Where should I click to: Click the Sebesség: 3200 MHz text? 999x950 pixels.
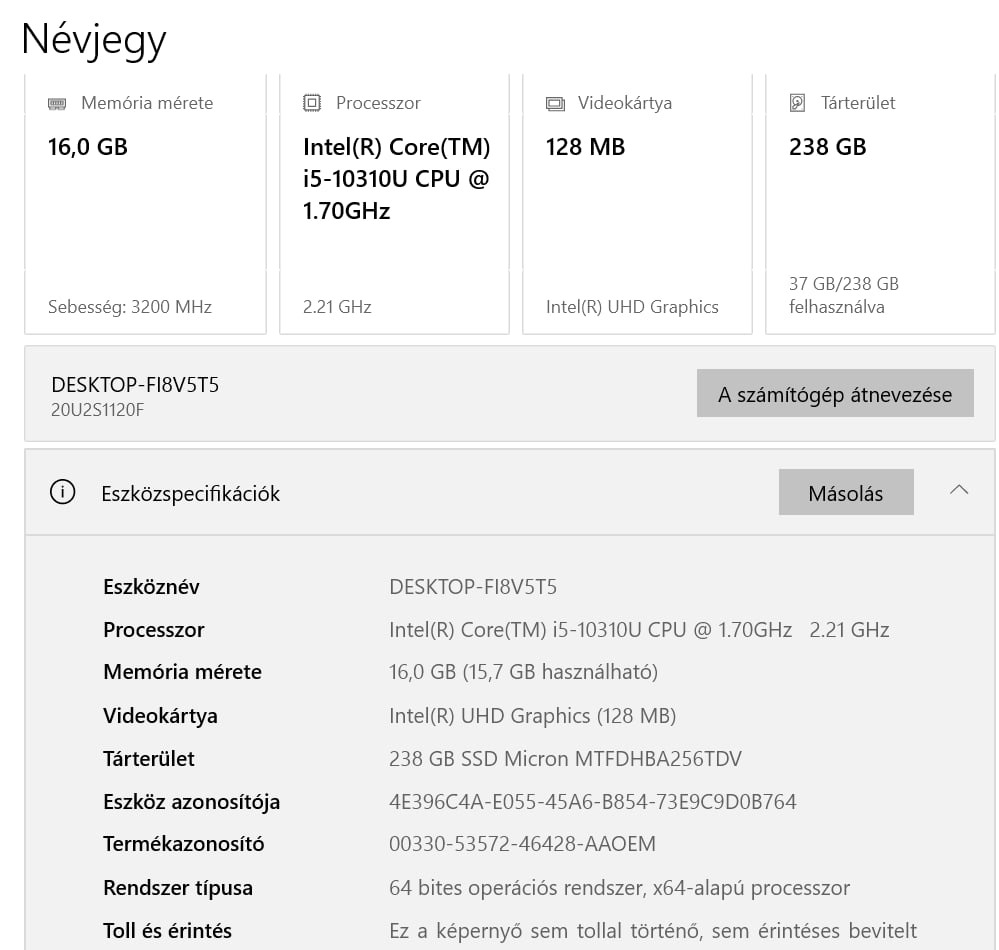130,307
